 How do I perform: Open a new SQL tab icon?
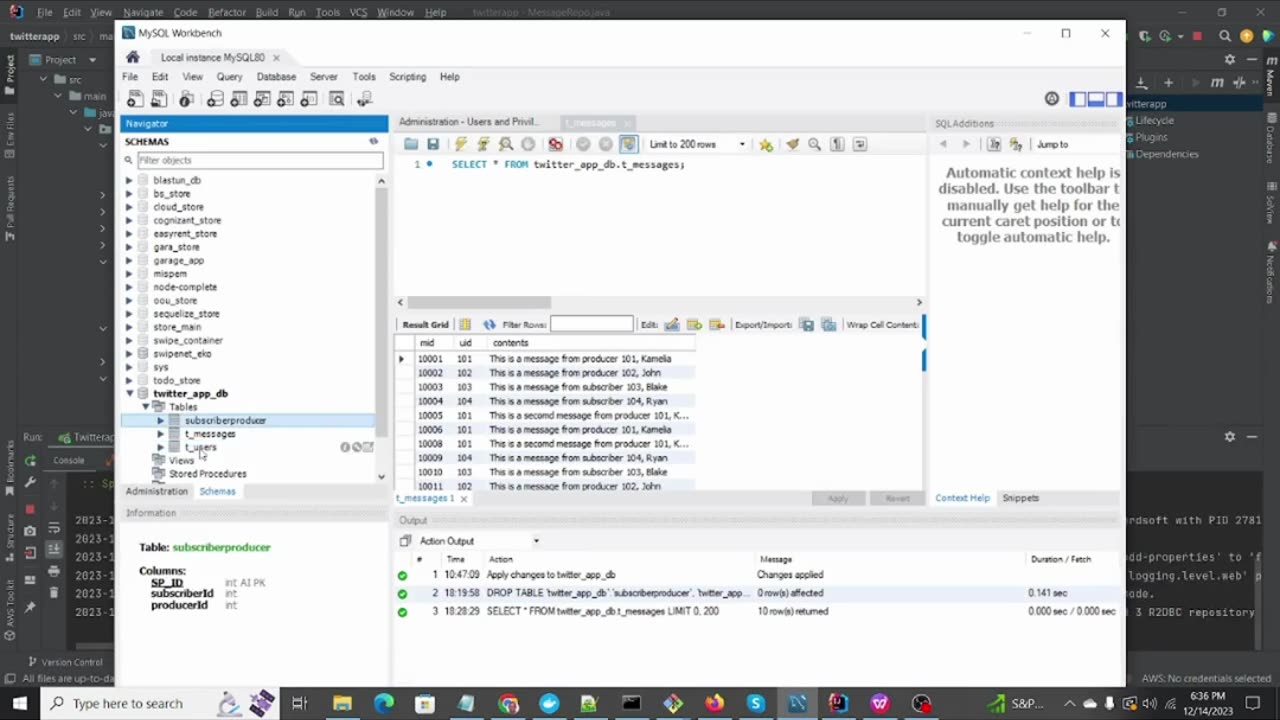click(x=135, y=99)
